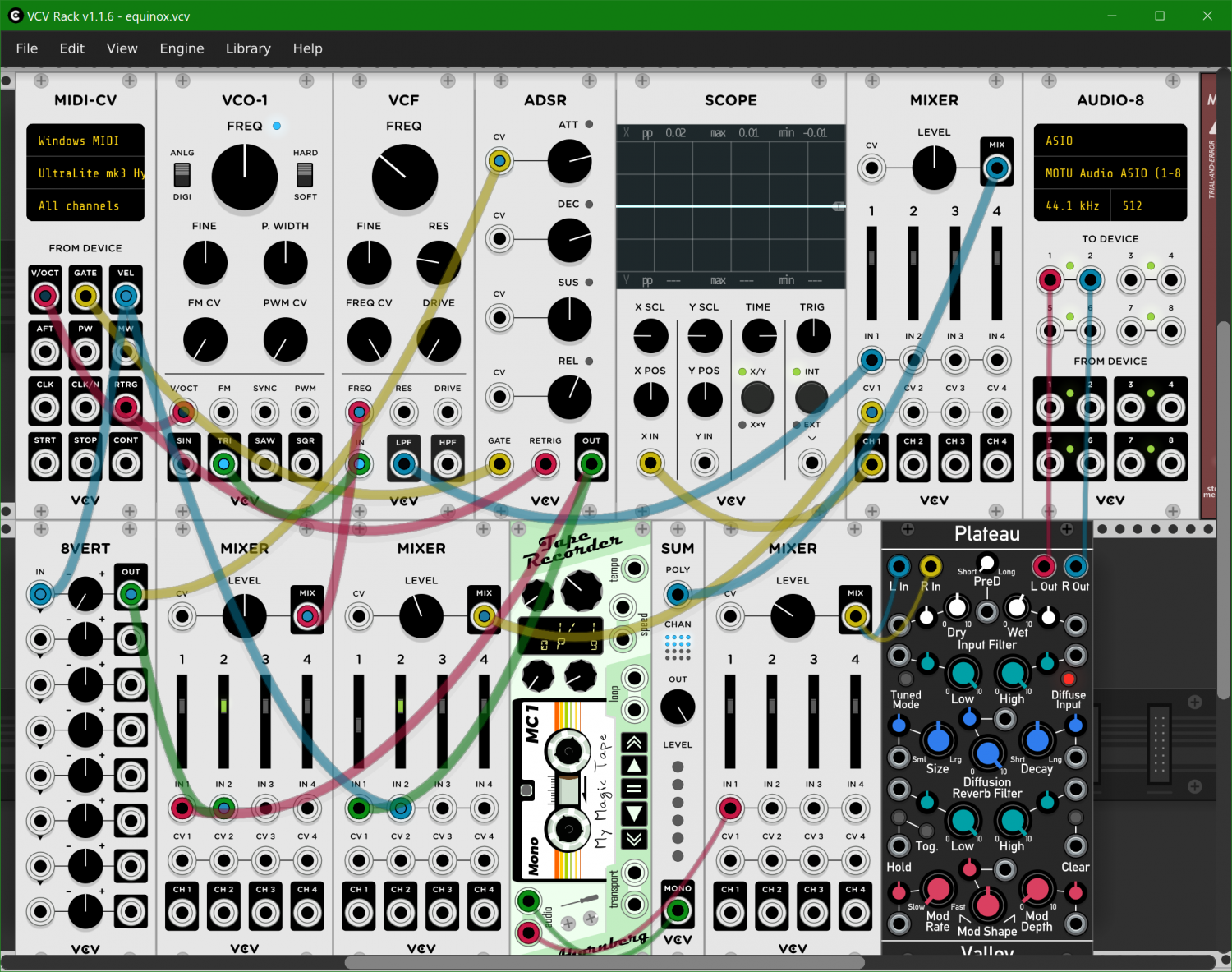
Task: Toggle the INT/EXT trigger button on SCOPE
Action: (x=811, y=398)
